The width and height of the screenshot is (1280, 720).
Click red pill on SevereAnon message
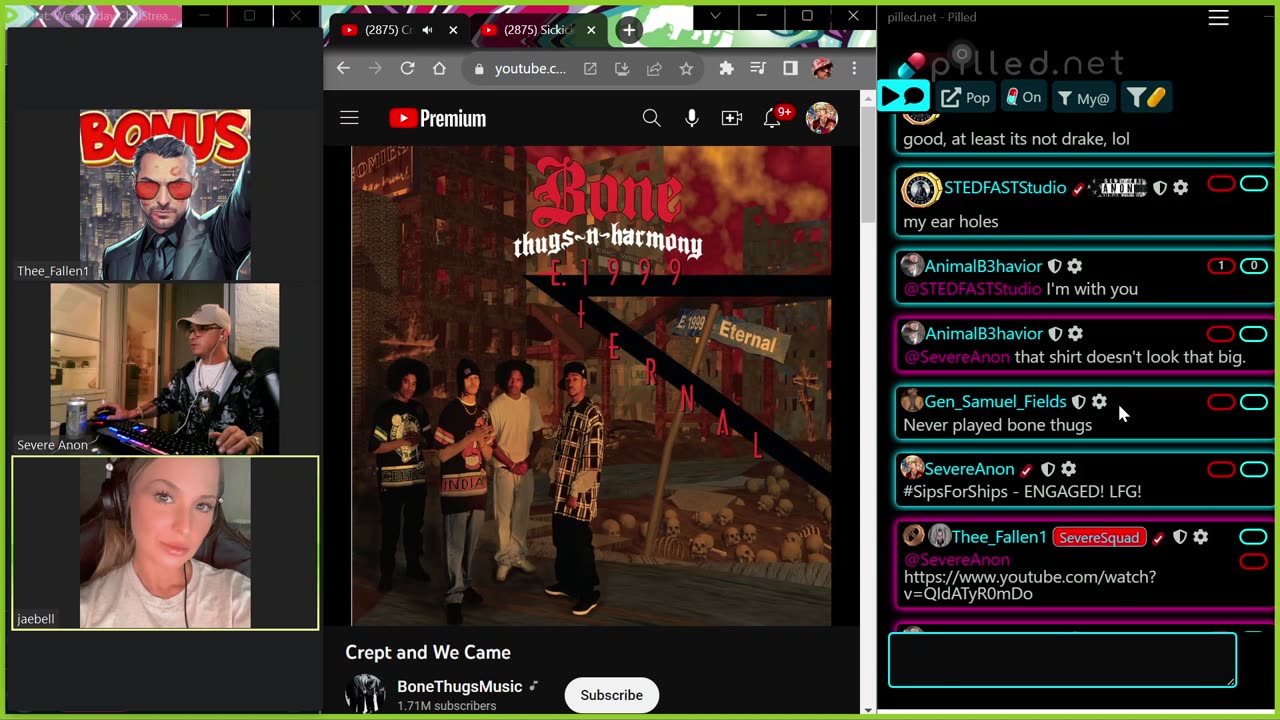[x=1221, y=469]
